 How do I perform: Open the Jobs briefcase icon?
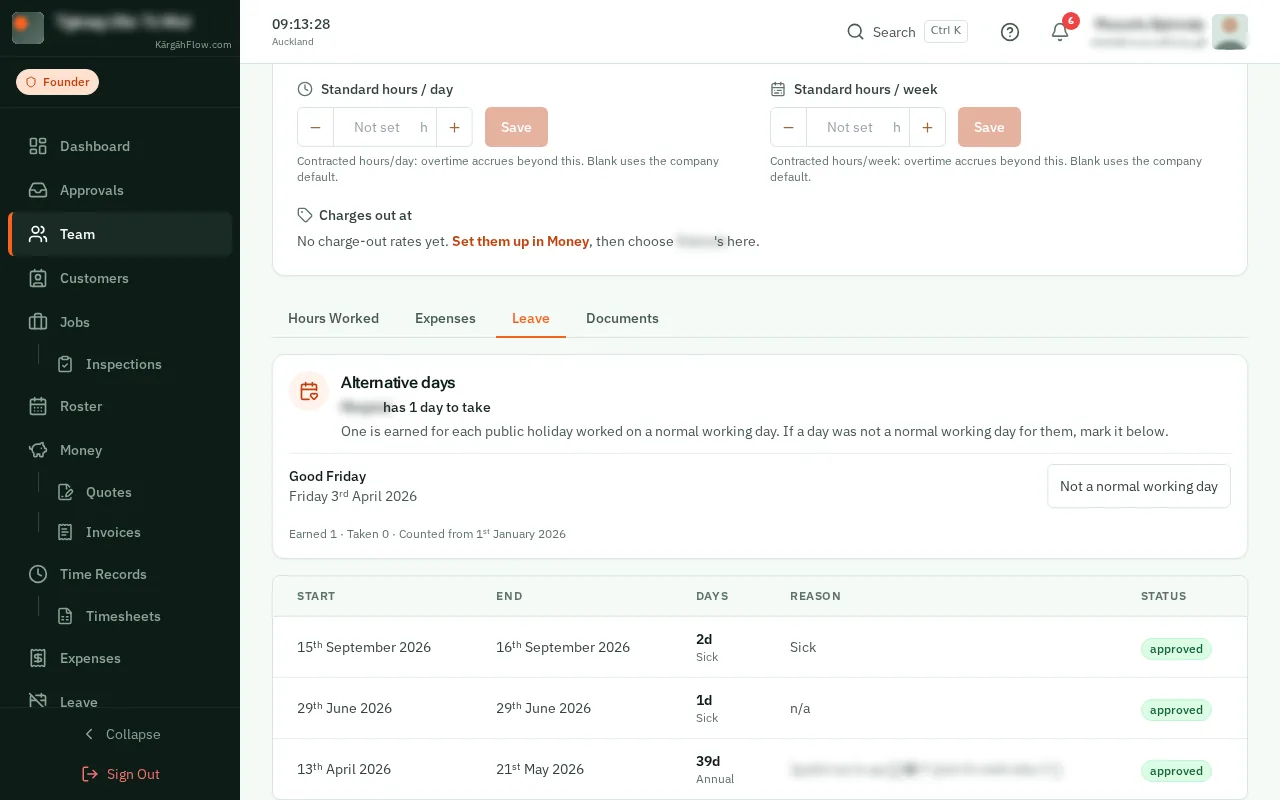[38, 322]
